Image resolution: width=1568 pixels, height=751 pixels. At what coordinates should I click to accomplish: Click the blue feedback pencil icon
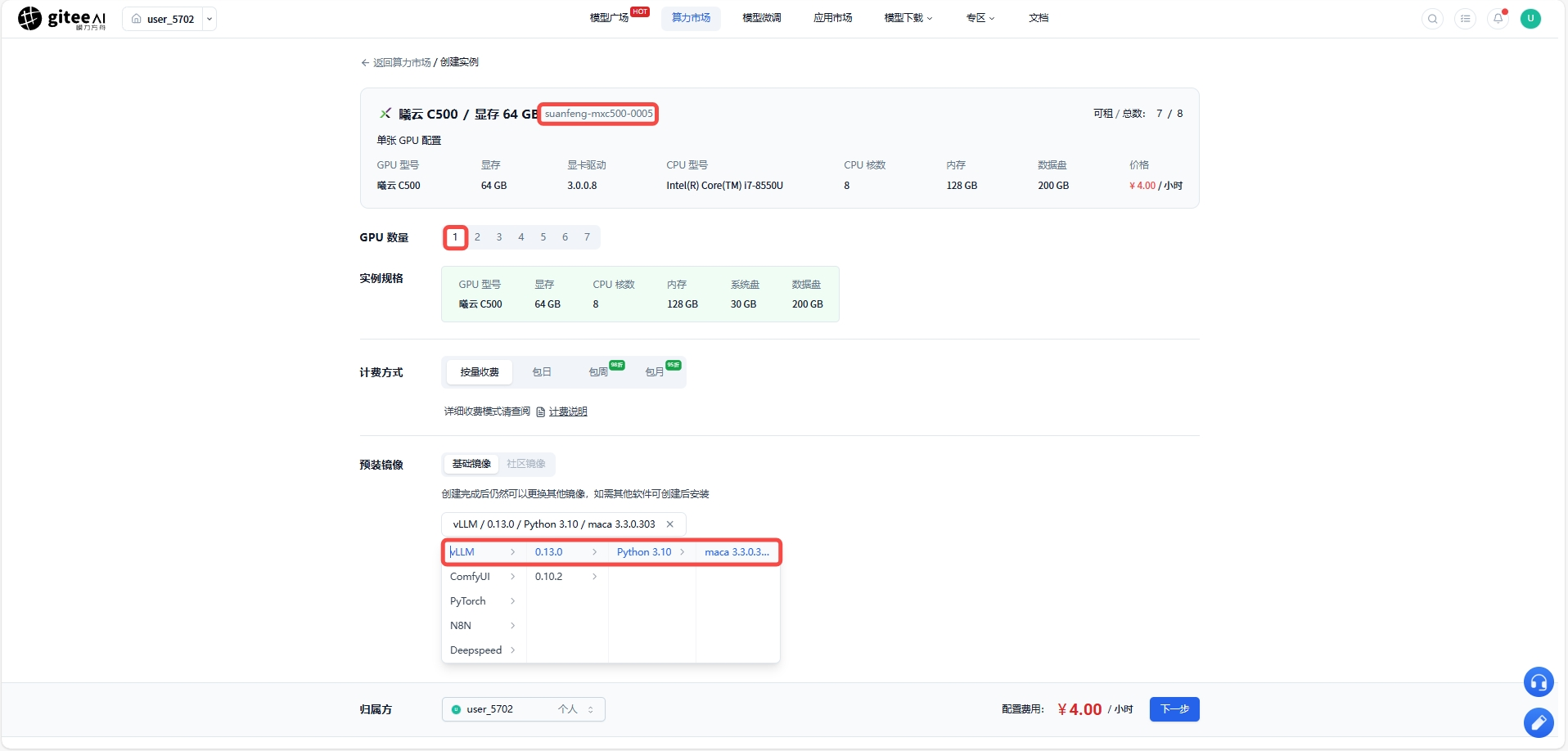point(1539,722)
